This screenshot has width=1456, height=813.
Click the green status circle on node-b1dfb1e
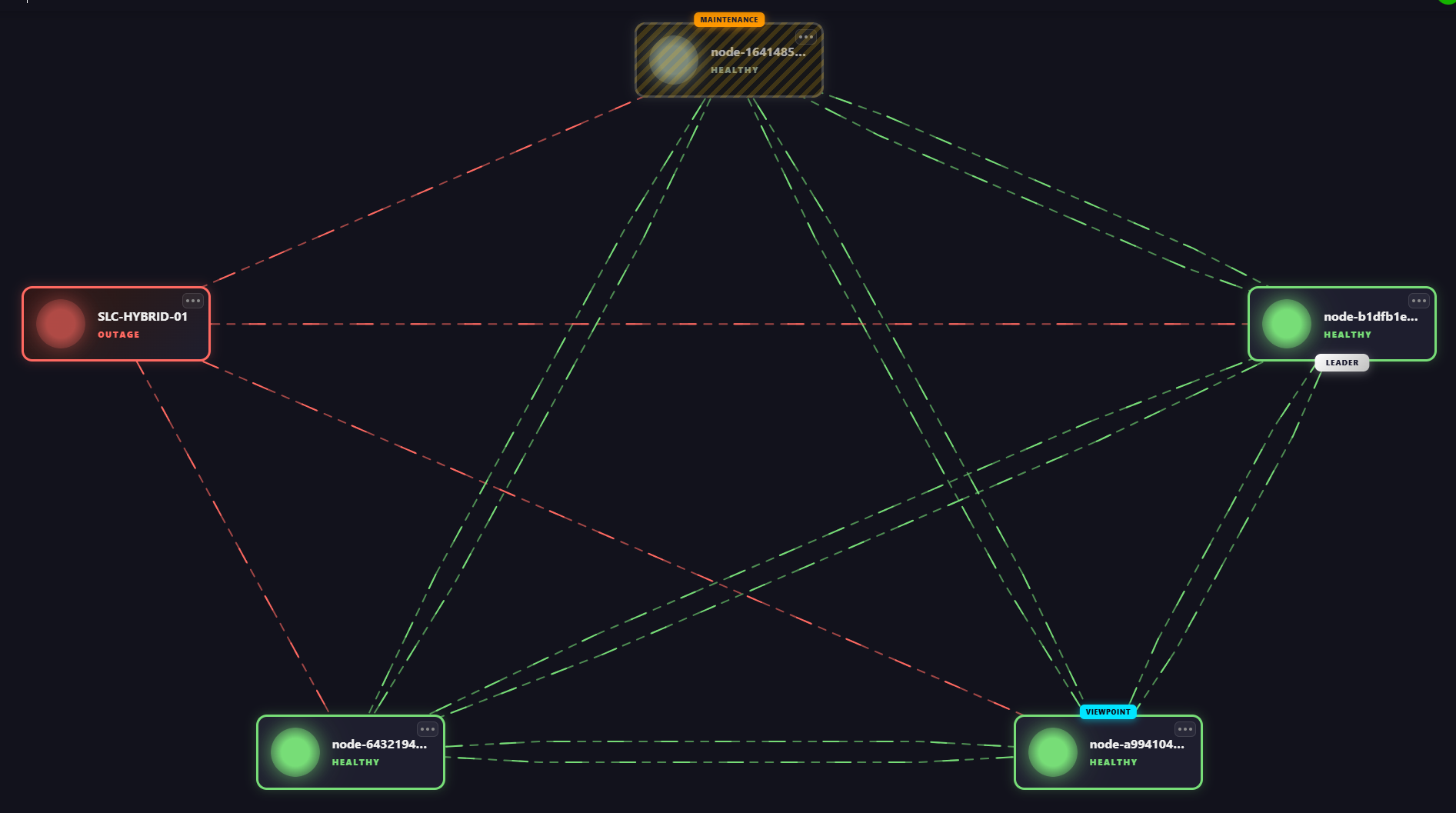(x=1285, y=324)
